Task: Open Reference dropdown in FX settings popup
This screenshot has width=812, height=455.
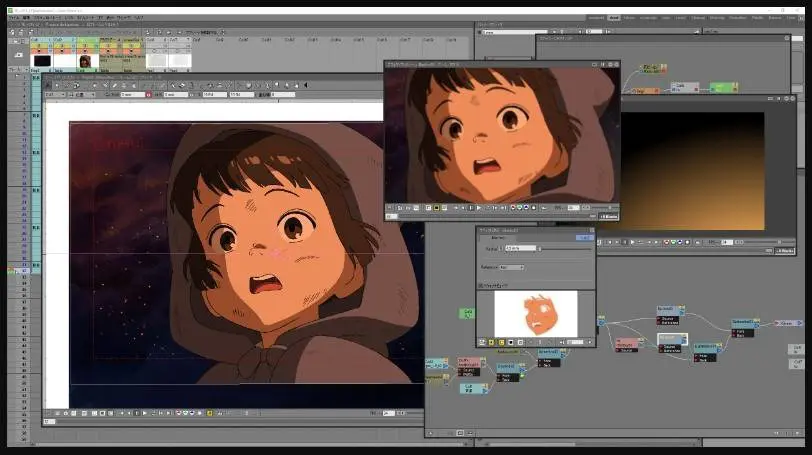Action: pyautogui.click(x=512, y=267)
